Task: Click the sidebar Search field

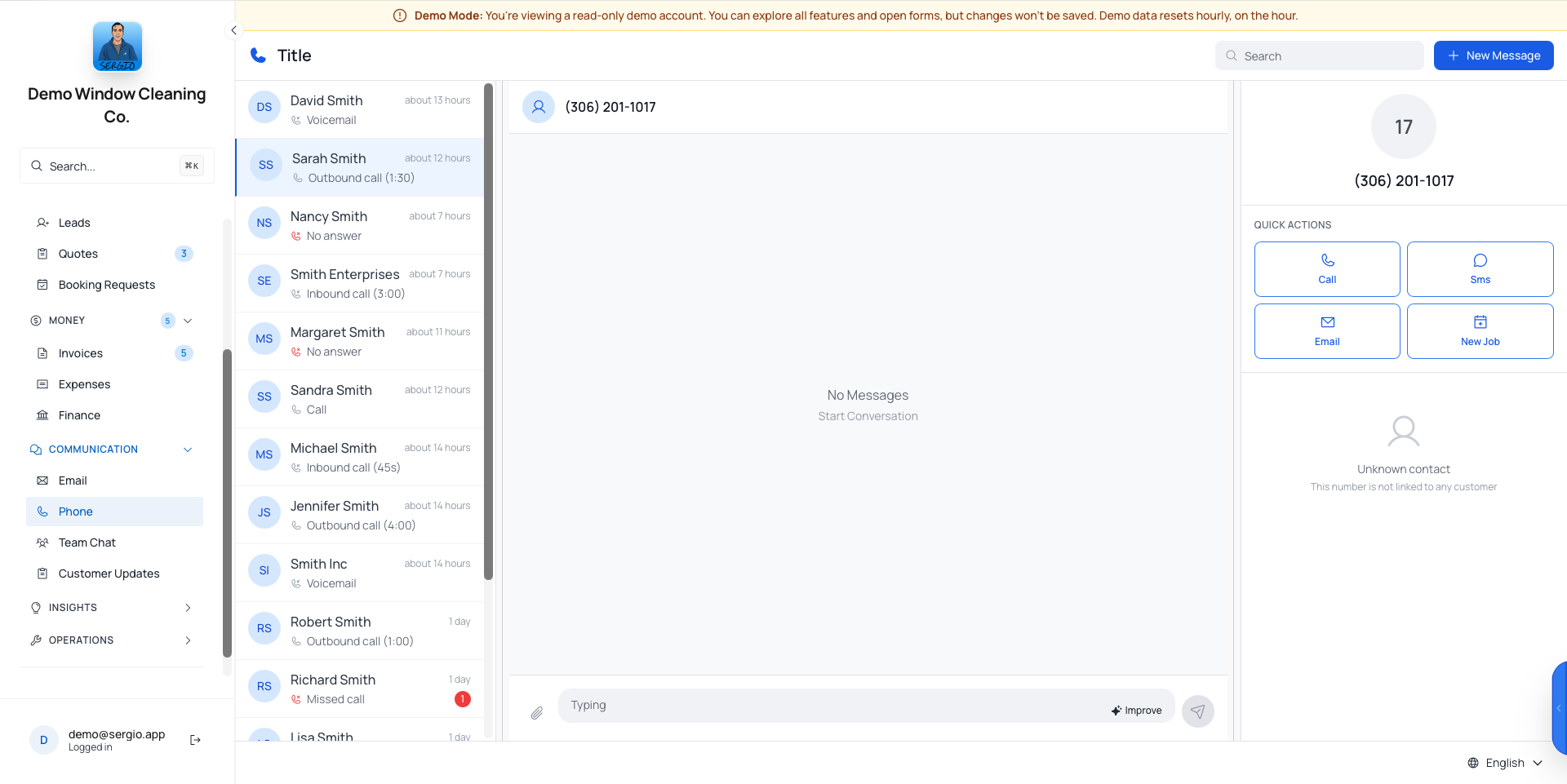Action: click(x=117, y=166)
